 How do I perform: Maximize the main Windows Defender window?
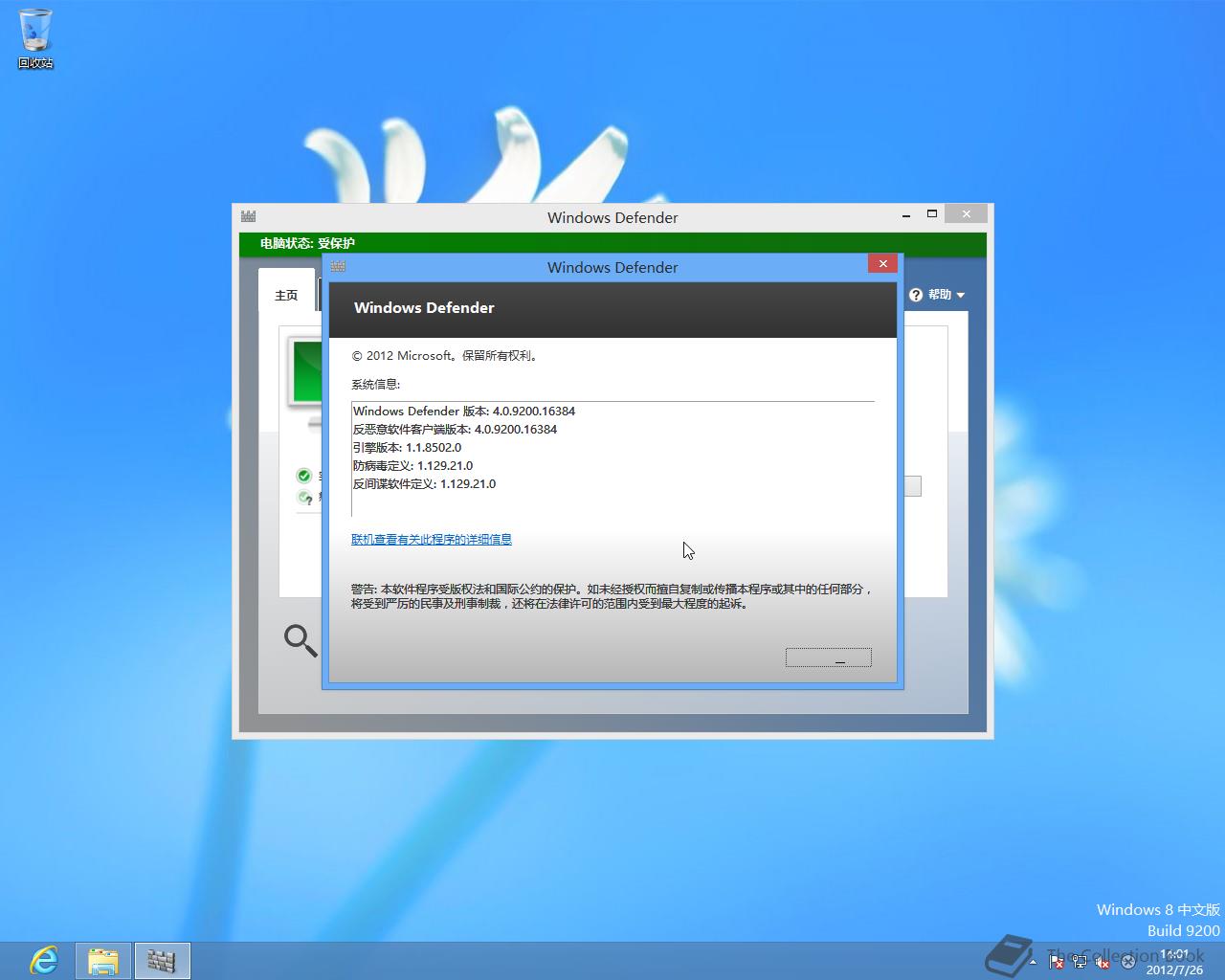(x=931, y=214)
